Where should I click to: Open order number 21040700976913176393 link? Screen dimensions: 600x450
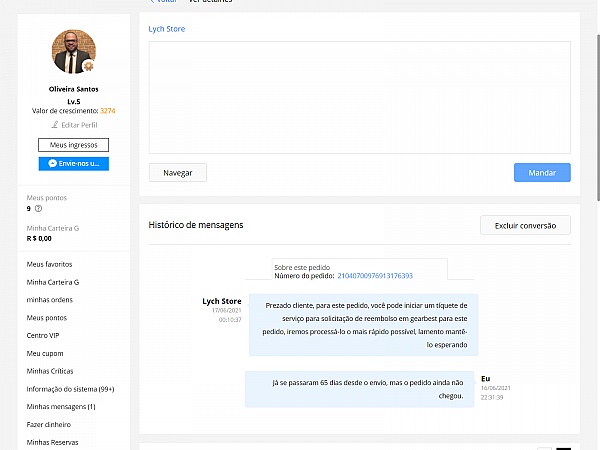coord(375,275)
